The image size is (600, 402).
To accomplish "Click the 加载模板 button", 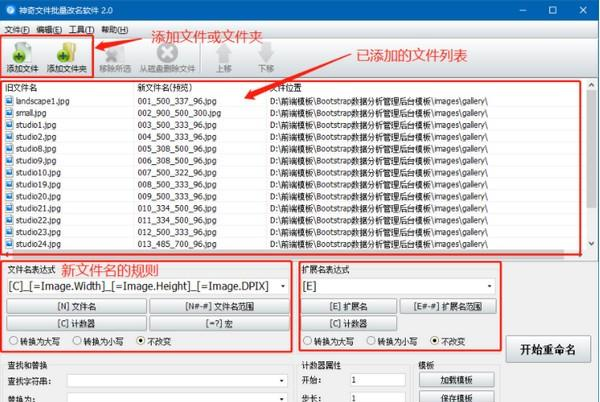I will pyautogui.click(x=457, y=380).
